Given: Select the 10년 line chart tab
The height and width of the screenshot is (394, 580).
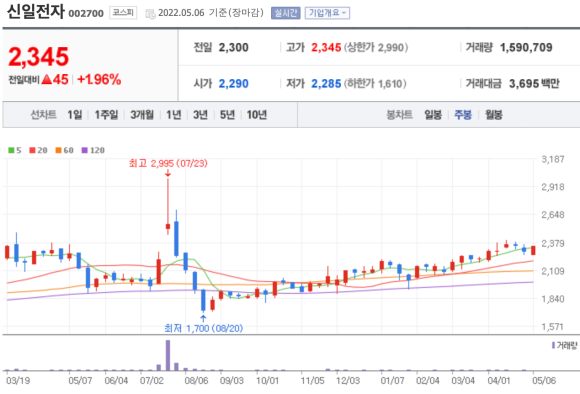Looking at the screenshot, I should point(257,115).
